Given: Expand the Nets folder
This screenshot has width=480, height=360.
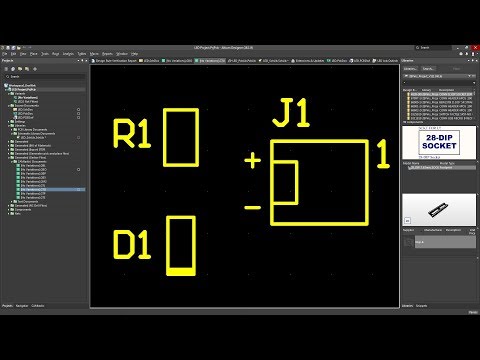Looking at the screenshot, I should (9, 214).
